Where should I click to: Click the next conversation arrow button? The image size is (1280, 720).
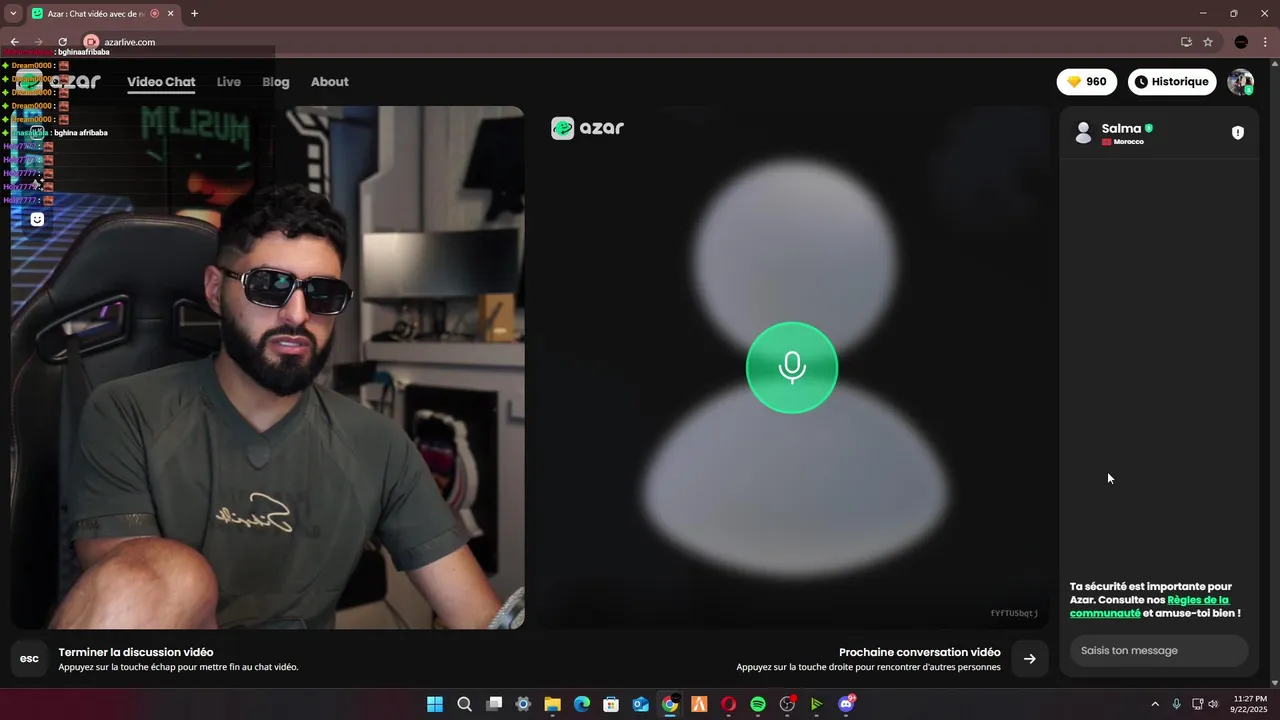[1030, 659]
